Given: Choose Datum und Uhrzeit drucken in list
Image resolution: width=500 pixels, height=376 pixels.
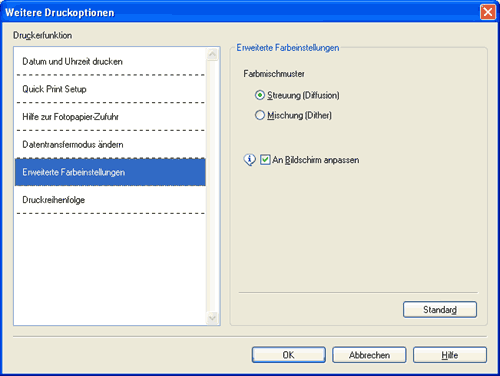Looking at the screenshot, I should [110, 62].
